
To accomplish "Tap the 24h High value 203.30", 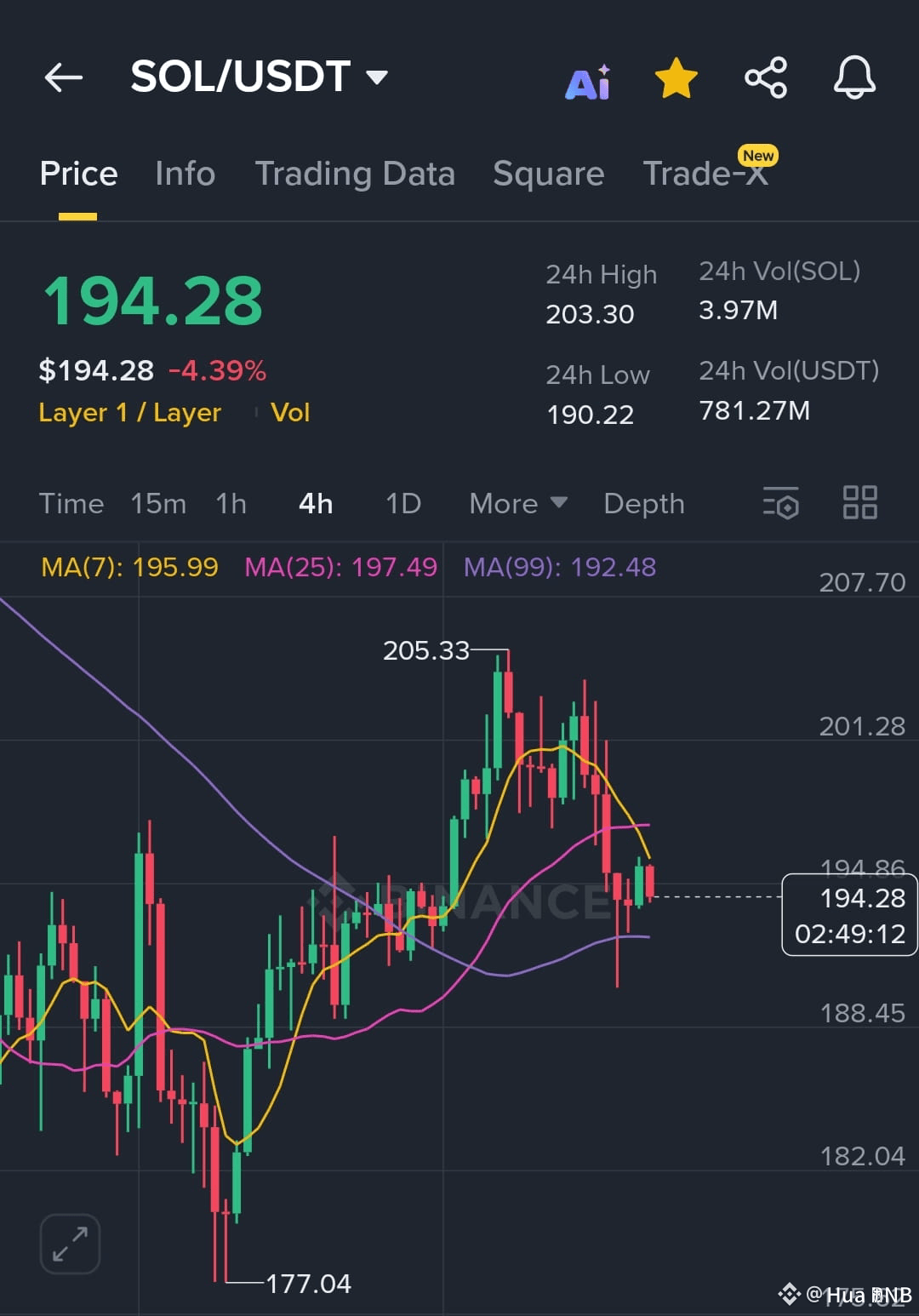I will point(590,314).
